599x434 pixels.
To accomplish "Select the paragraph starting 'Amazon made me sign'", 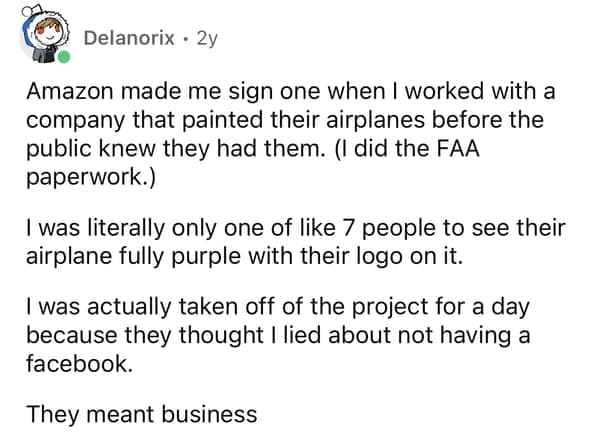I will (x=290, y=134).
